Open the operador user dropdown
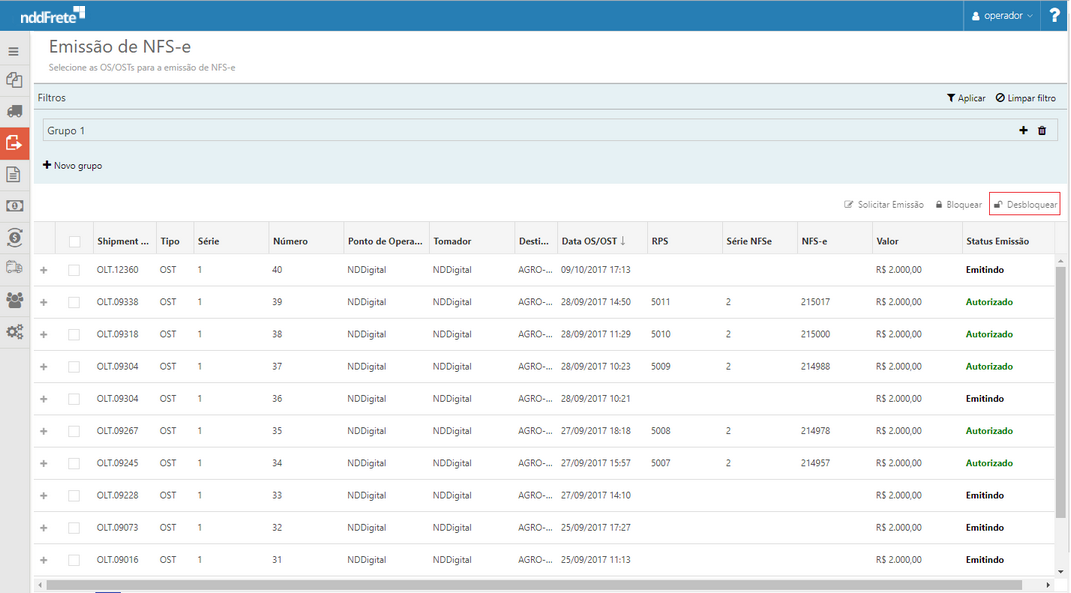Screen dimensions: 1071x593 [1003, 16]
